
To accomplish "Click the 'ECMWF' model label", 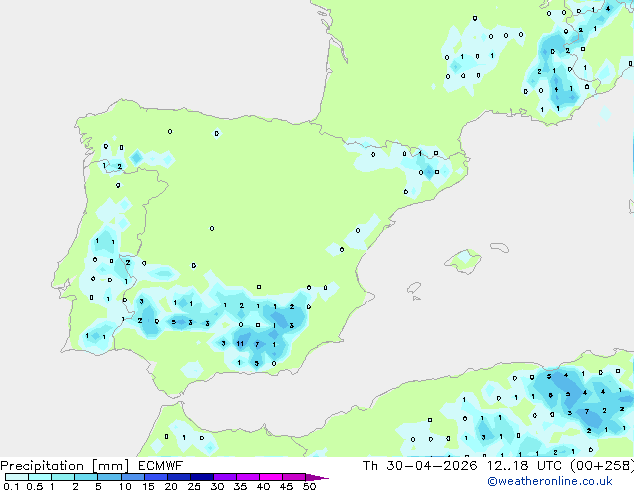I will click(161, 466).
